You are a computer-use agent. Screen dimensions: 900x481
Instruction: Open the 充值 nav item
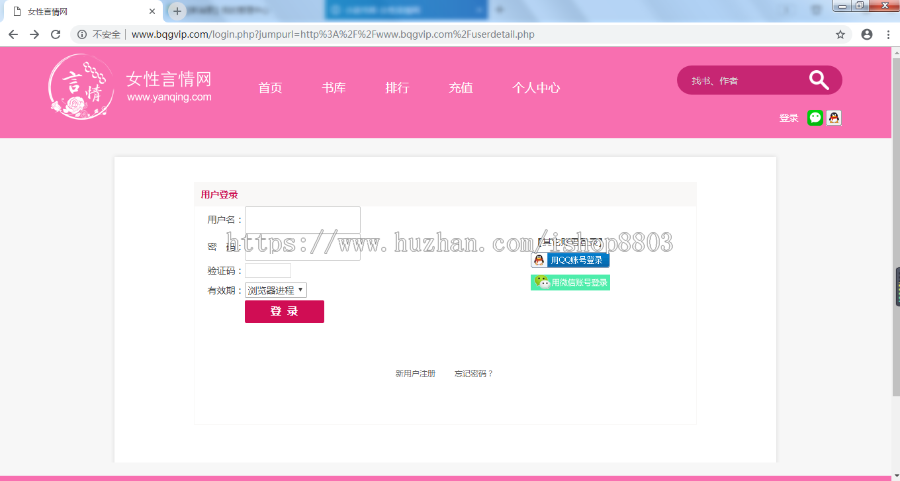(x=461, y=88)
